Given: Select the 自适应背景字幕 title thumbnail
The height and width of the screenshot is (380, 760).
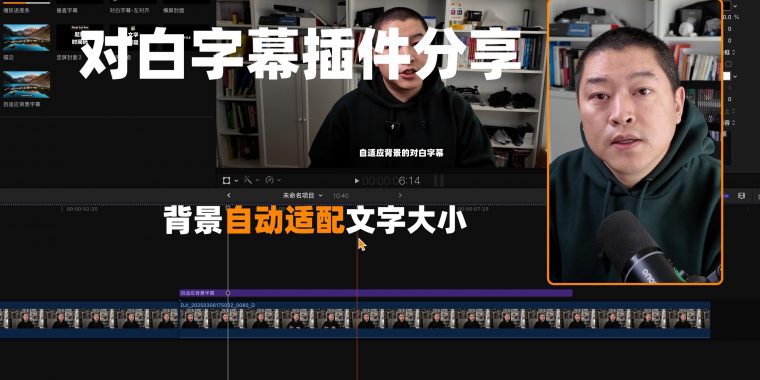Looking at the screenshot, I should click(26, 85).
